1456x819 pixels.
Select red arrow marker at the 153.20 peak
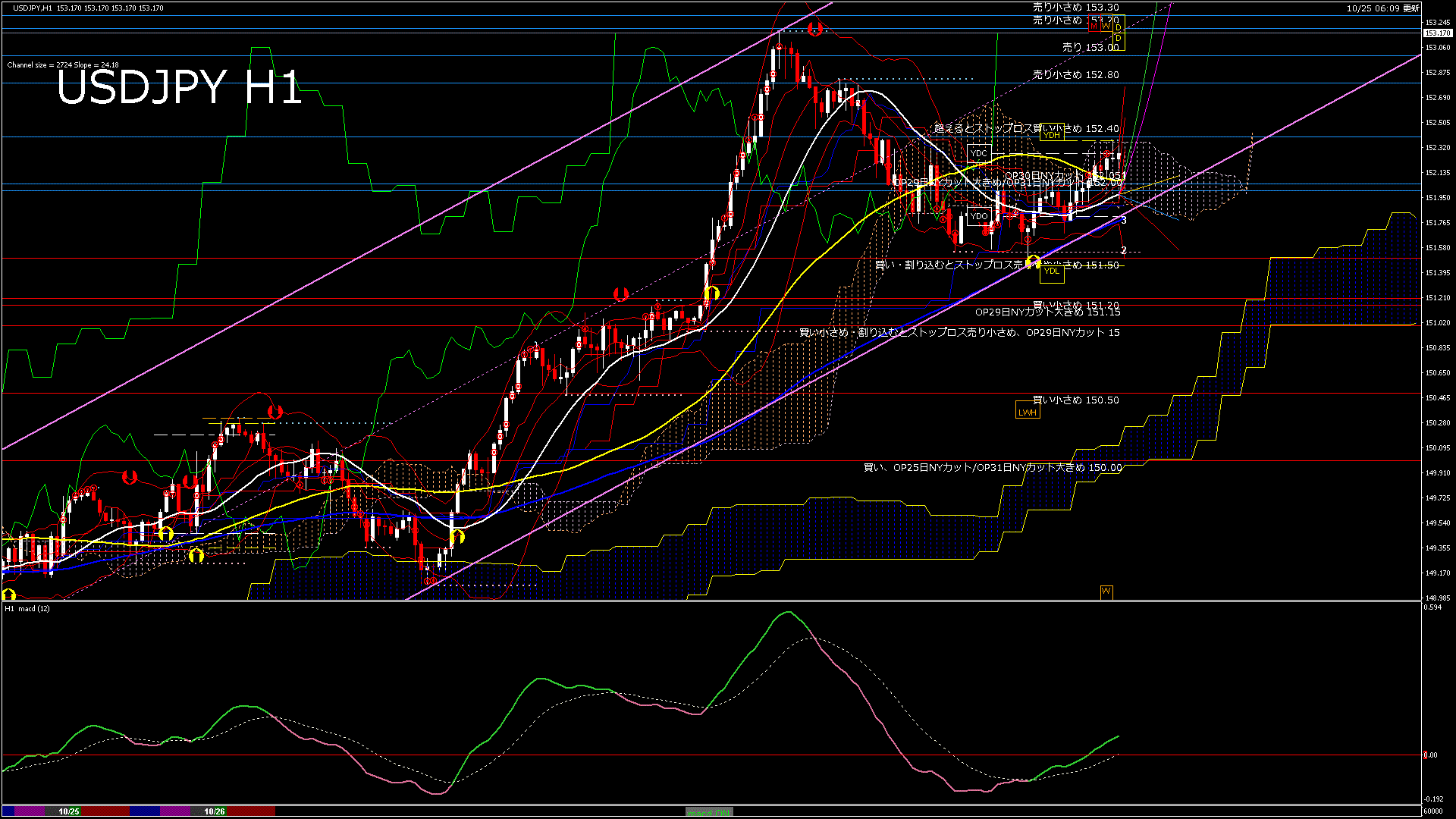point(815,29)
